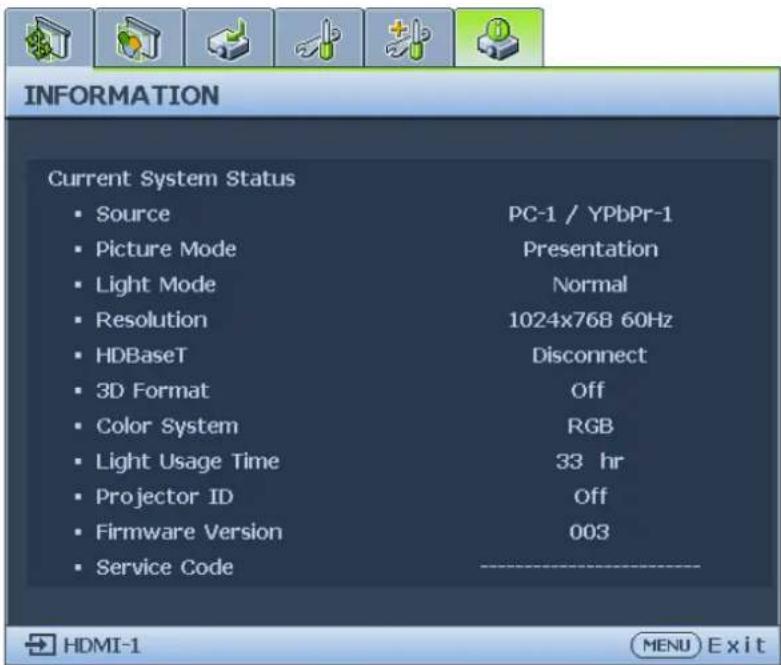The image size is (781, 665).
Task: Click the RGB value
Action: pyautogui.click(x=590, y=426)
